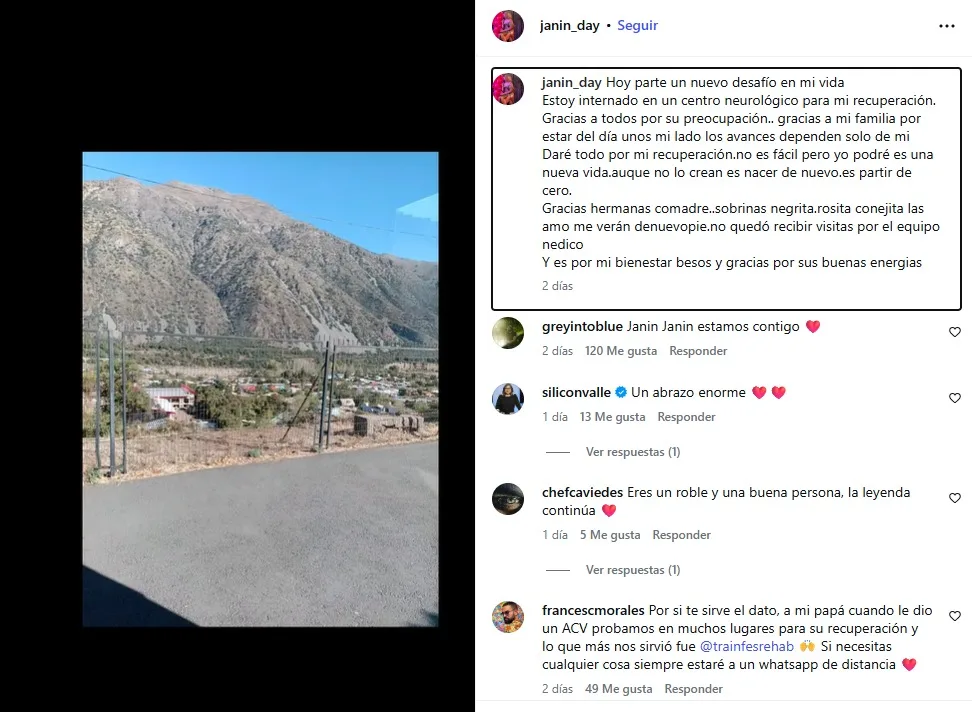Like greyintoblue's comment with the heart
The height and width of the screenshot is (712, 972).
click(955, 332)
